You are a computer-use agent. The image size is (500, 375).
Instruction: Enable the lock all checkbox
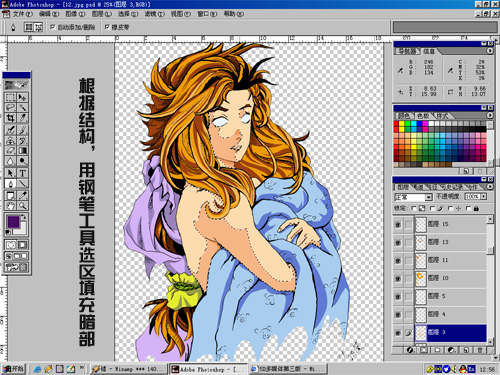point(469,208)
